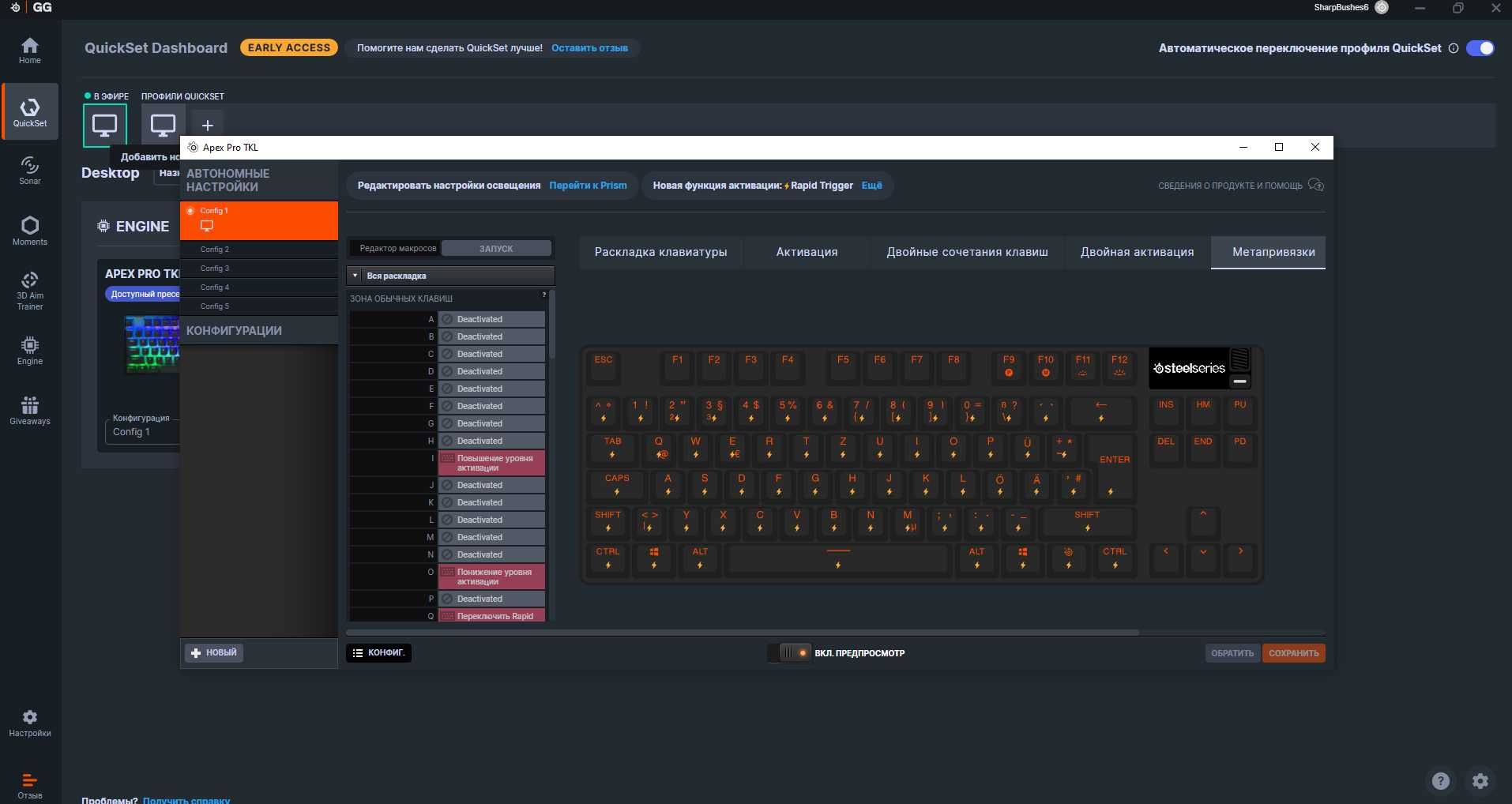Click the НОВЫЙ new config button

click(214, 652)
